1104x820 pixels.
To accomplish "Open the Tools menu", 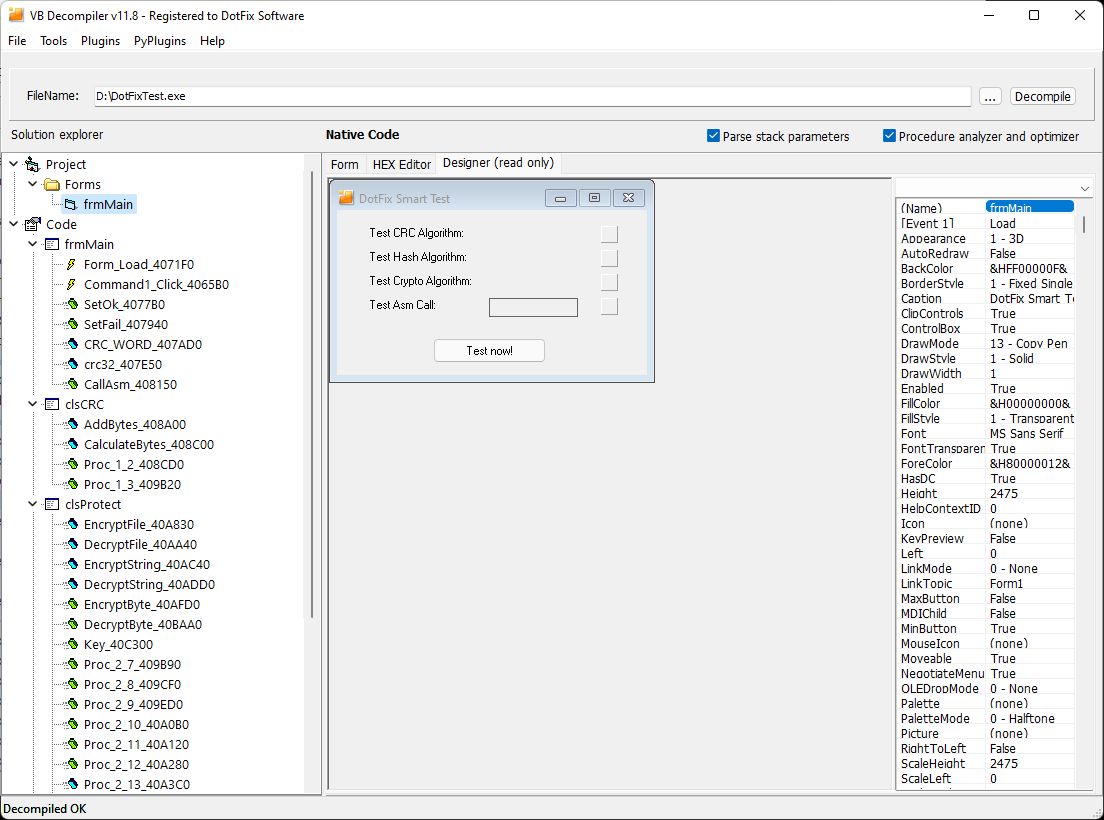I will (54, 41).
